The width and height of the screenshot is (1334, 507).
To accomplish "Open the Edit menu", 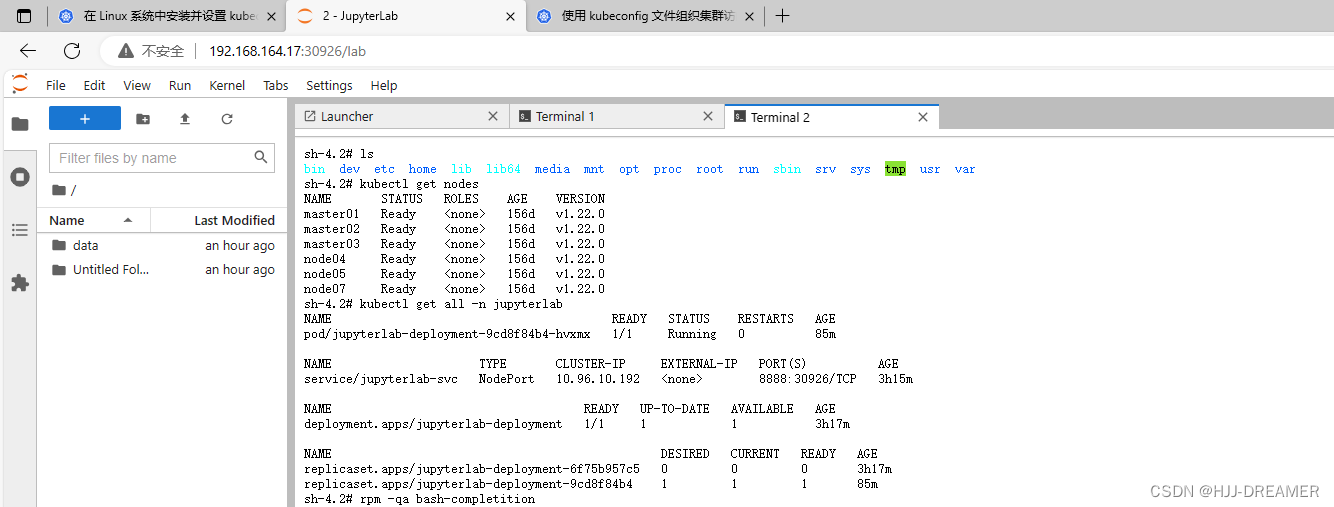I will click(94, 85).
